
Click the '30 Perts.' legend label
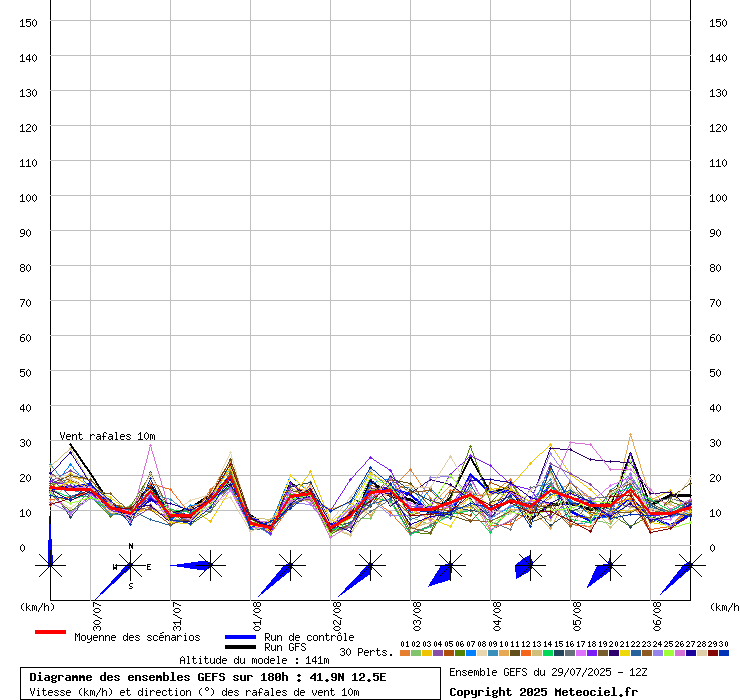[366, 652]
